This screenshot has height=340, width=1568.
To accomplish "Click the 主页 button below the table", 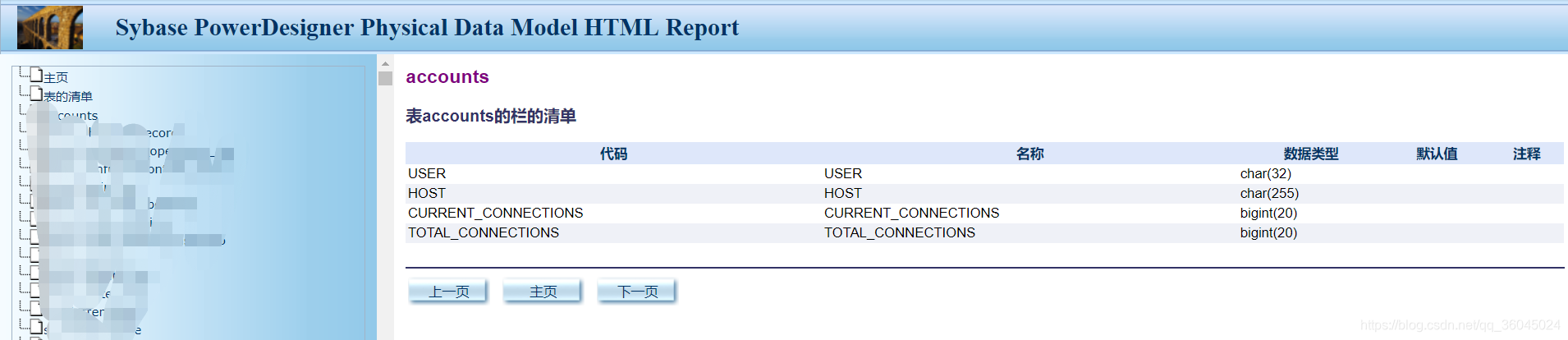I will [543, 292].
